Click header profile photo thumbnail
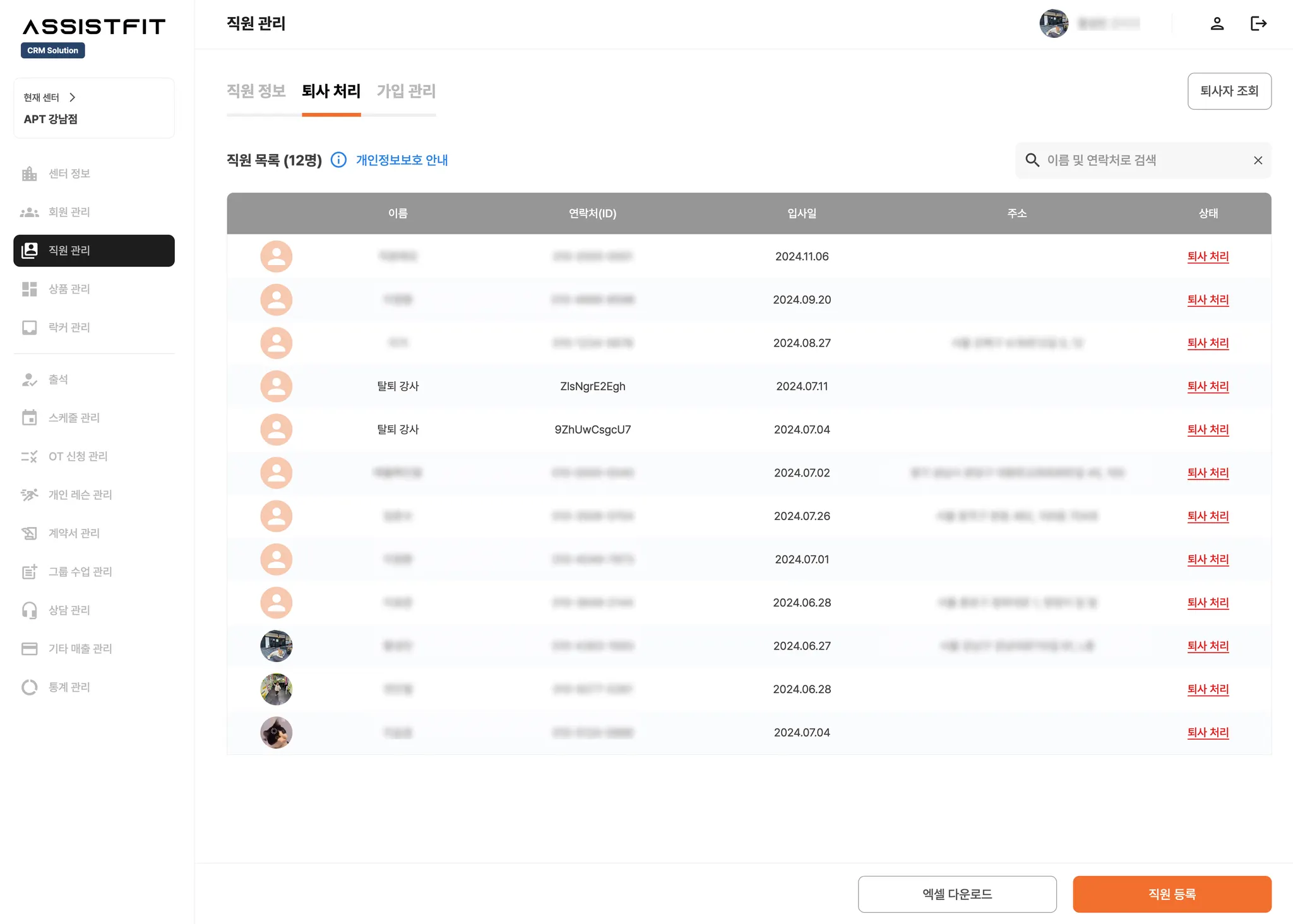The height and width of the screenshot is (924, 1293). click(1053, 24)
